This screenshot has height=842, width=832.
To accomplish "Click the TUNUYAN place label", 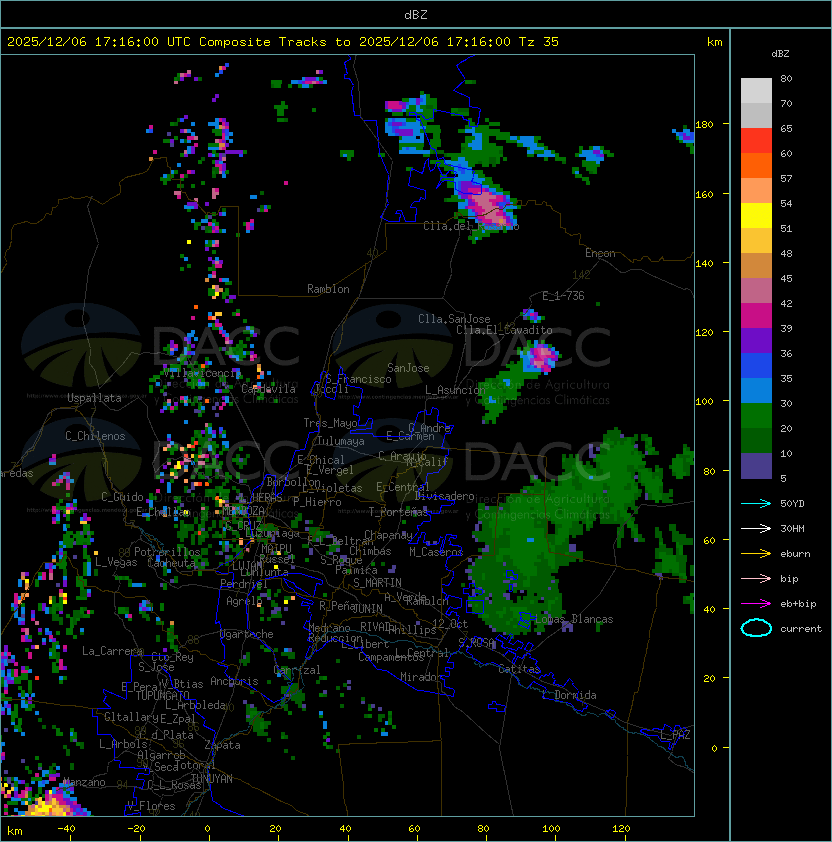I will 212,779.
